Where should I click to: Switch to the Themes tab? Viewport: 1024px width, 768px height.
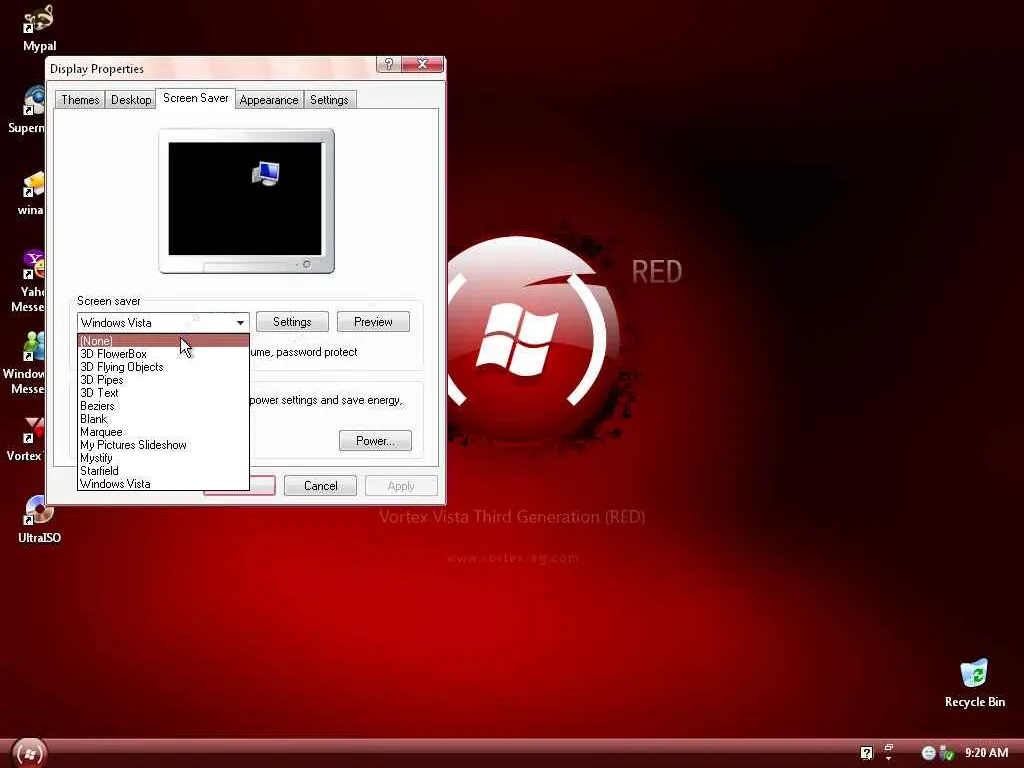[80, 99]
